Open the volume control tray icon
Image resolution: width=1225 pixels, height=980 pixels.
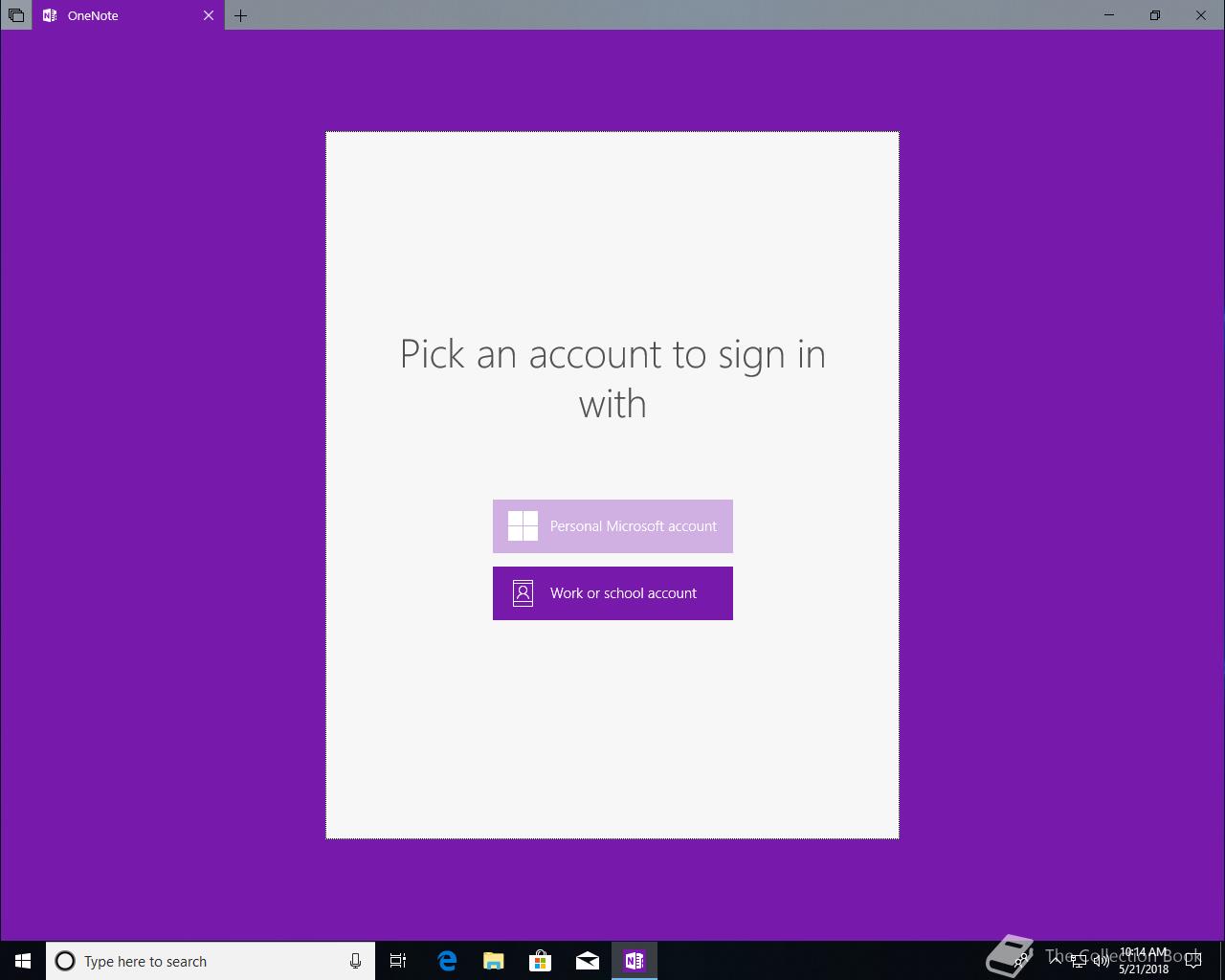(x=1102, y=961)
